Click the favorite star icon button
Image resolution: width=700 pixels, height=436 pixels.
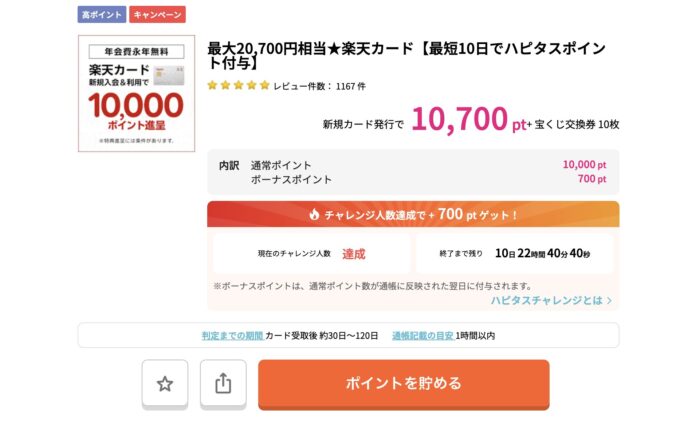coord(165,384)
